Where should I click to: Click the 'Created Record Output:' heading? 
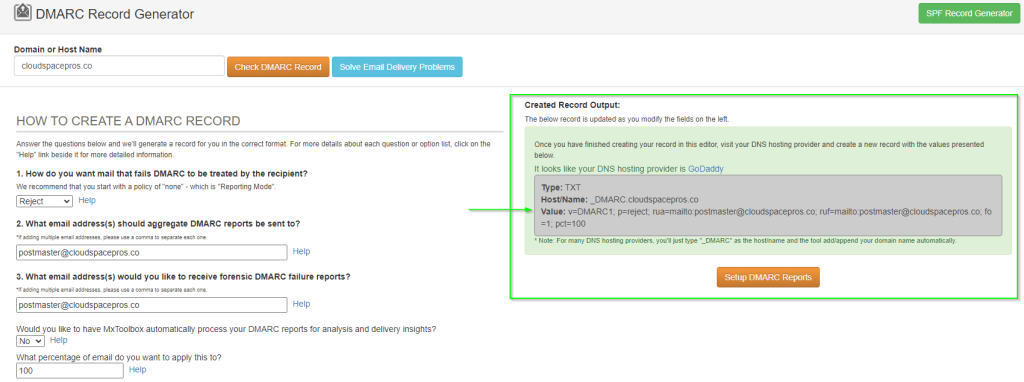pyautogui.click(x=572, y=104)
